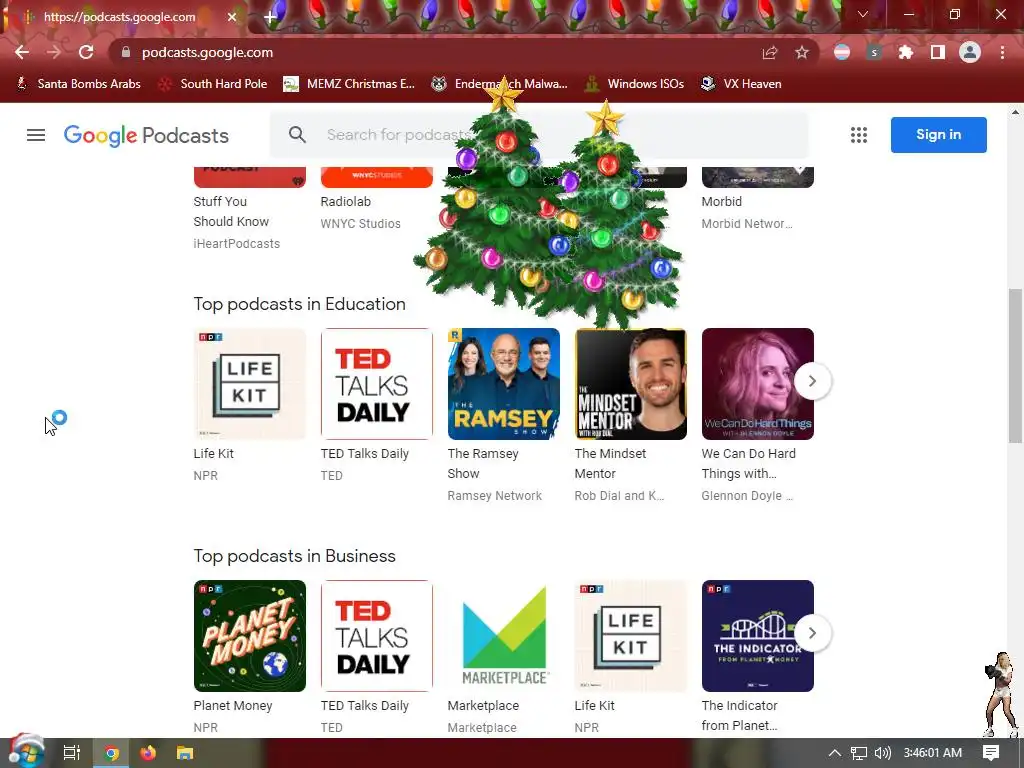Open the Google apps grid icon
Image resolution: width=1024 pixels, height=768 pixels.
tap(859, 135)
